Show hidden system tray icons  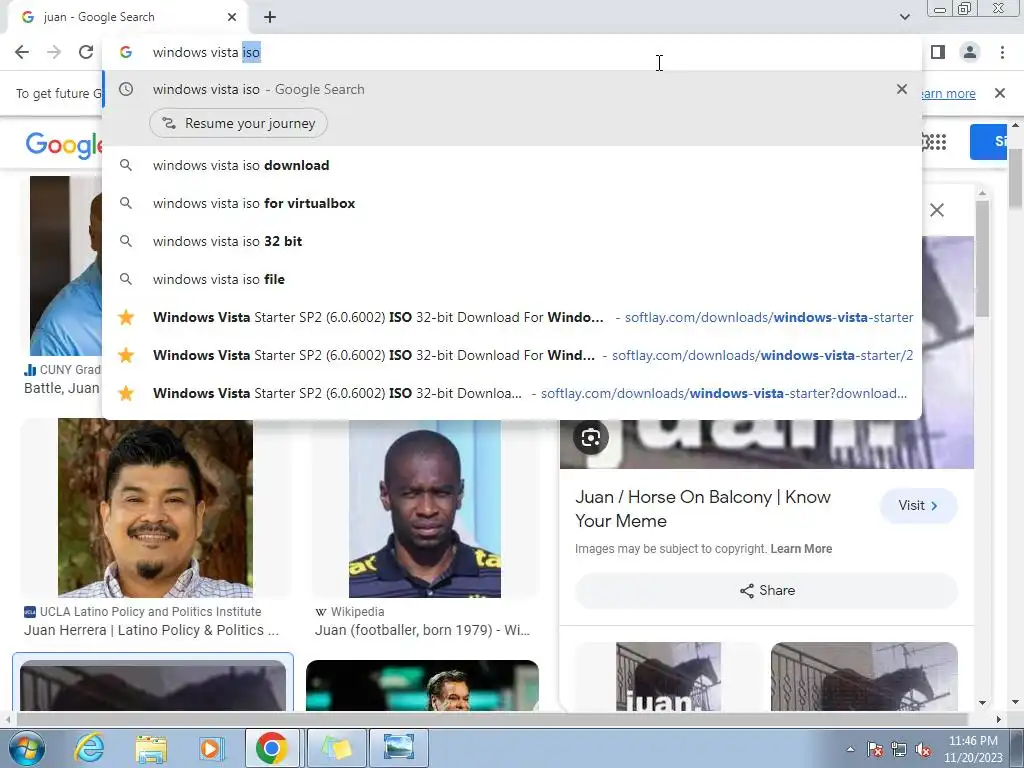[850, 749]
